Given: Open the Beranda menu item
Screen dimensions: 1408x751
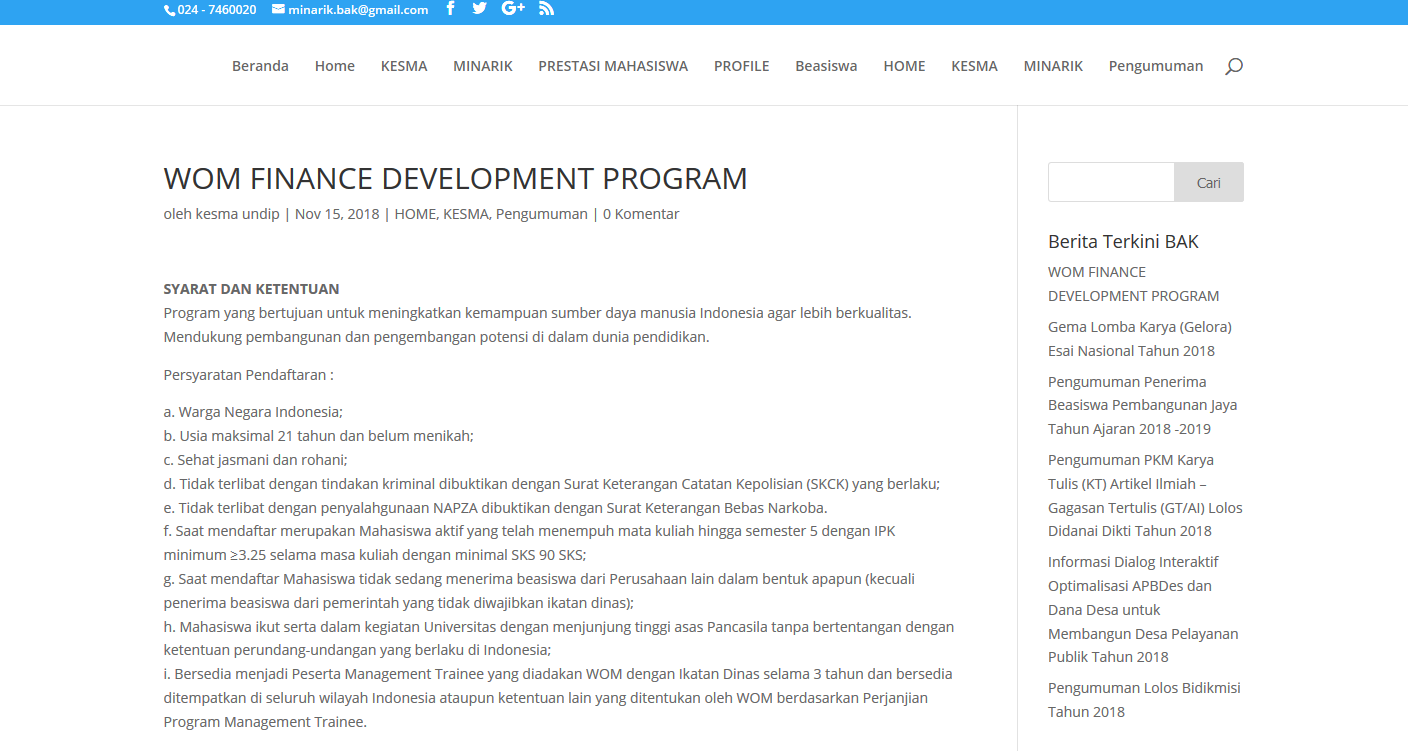Looking at the screenshot, I should (260, 66).
